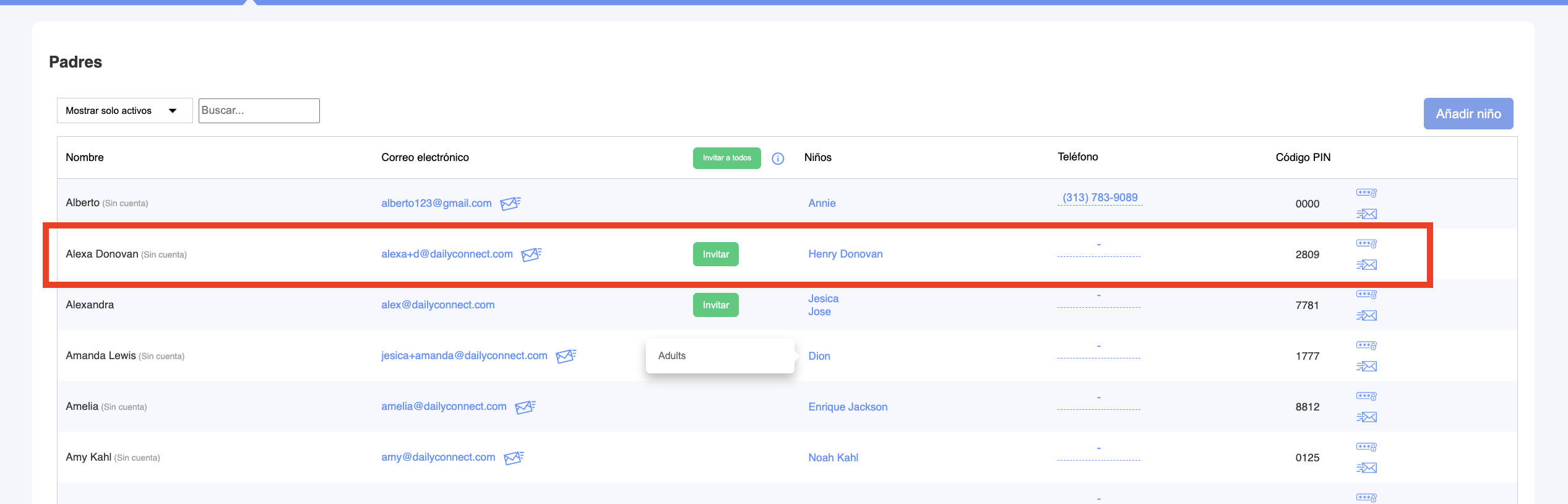Select the parent name Amelia
This screenshot has height=504, width=1568.
82,406
